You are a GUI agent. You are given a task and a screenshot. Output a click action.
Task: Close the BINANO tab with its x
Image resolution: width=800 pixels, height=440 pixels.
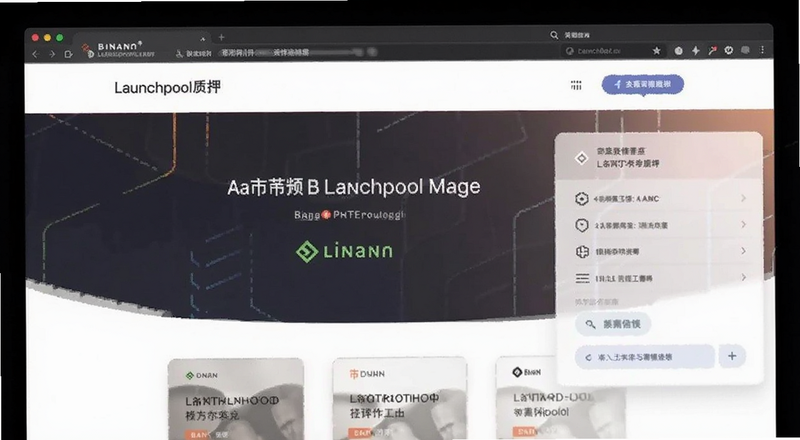click(203, 39)
